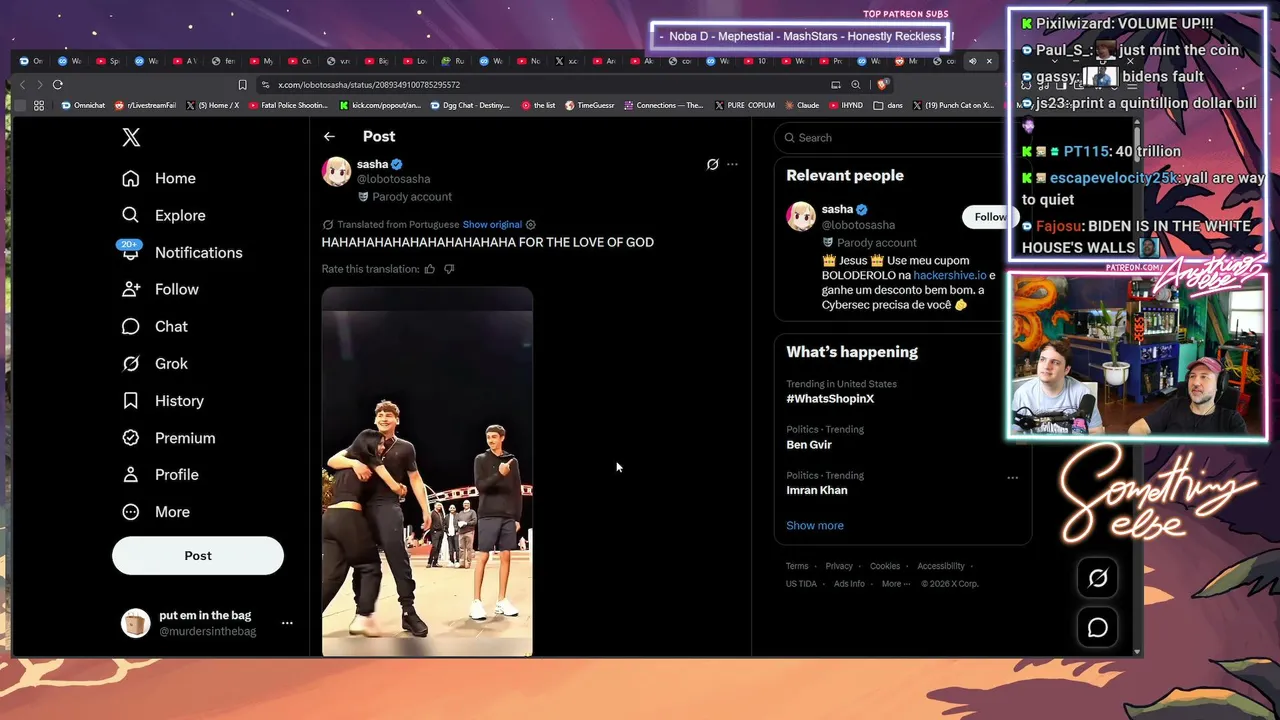Open the TimeGuessr bookmark
Image resolution: width=1280 pixels, height=720 pixels.
[588, 105]
